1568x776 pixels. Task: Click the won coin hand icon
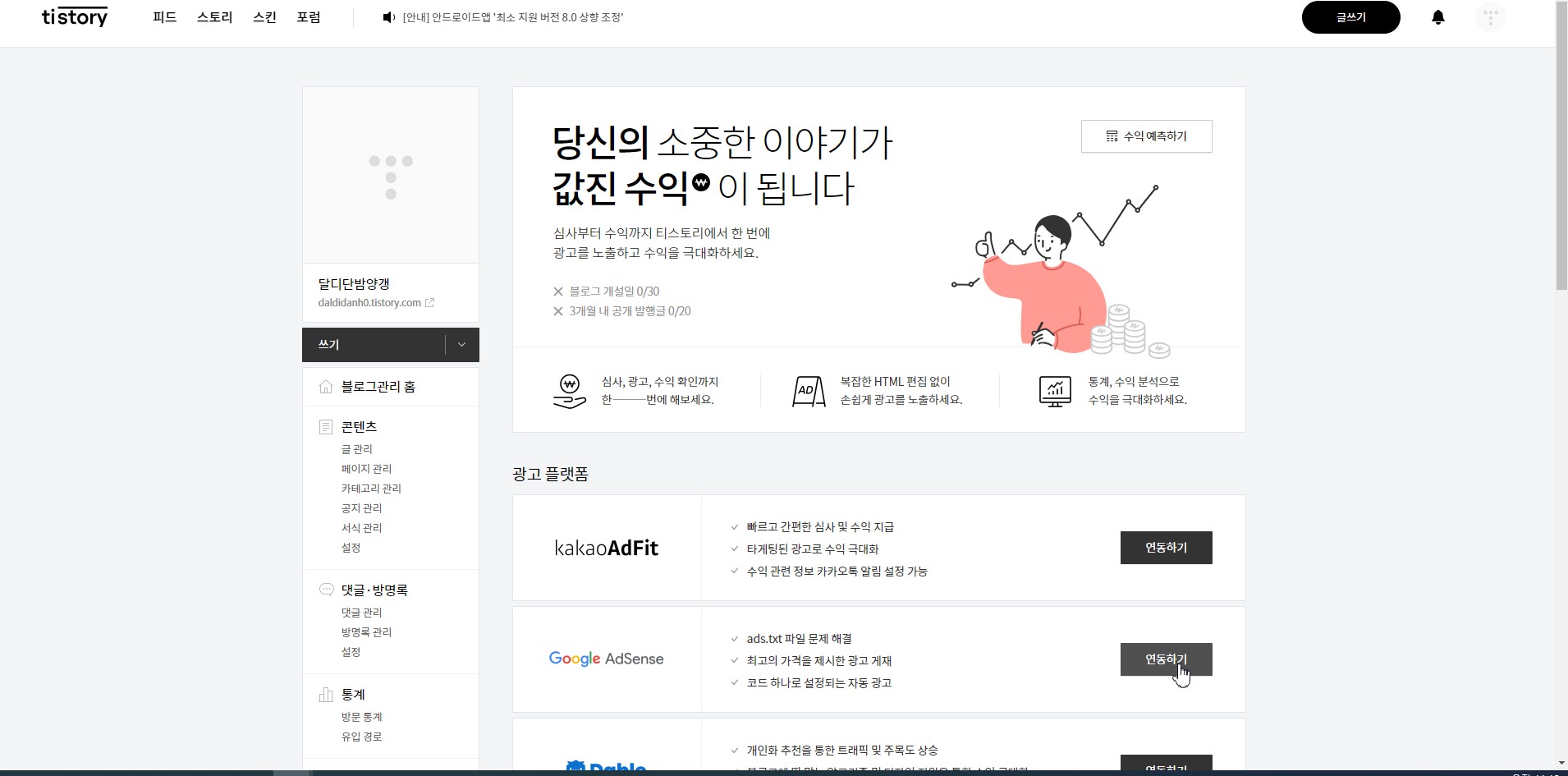570,391
